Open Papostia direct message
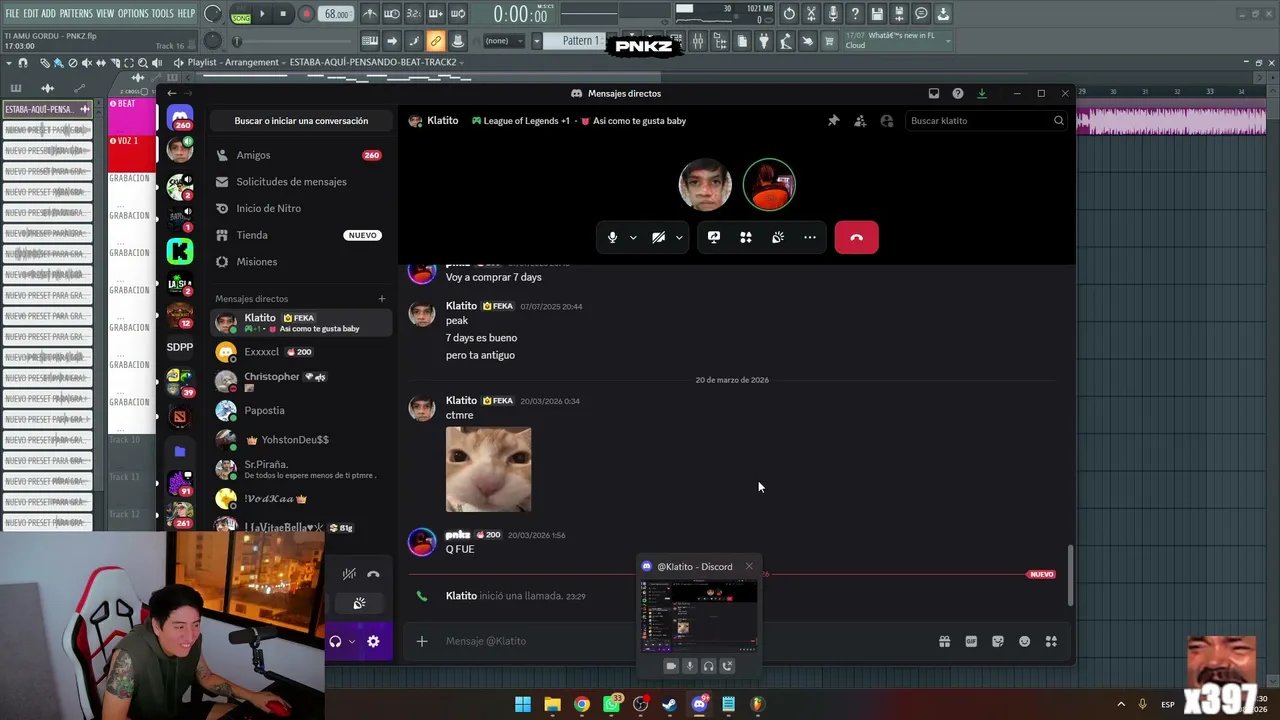This screenshot has height=720, width=1280. coord(300,410)
